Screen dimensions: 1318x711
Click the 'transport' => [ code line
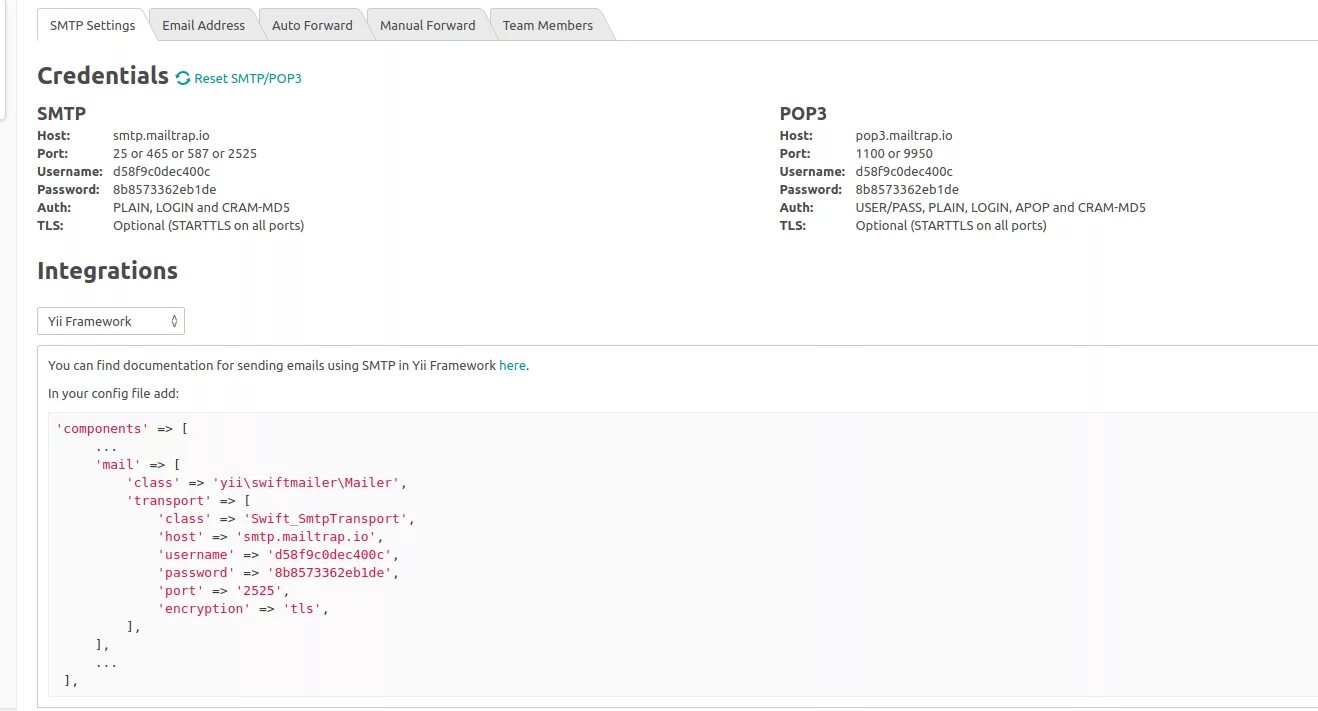188,500
